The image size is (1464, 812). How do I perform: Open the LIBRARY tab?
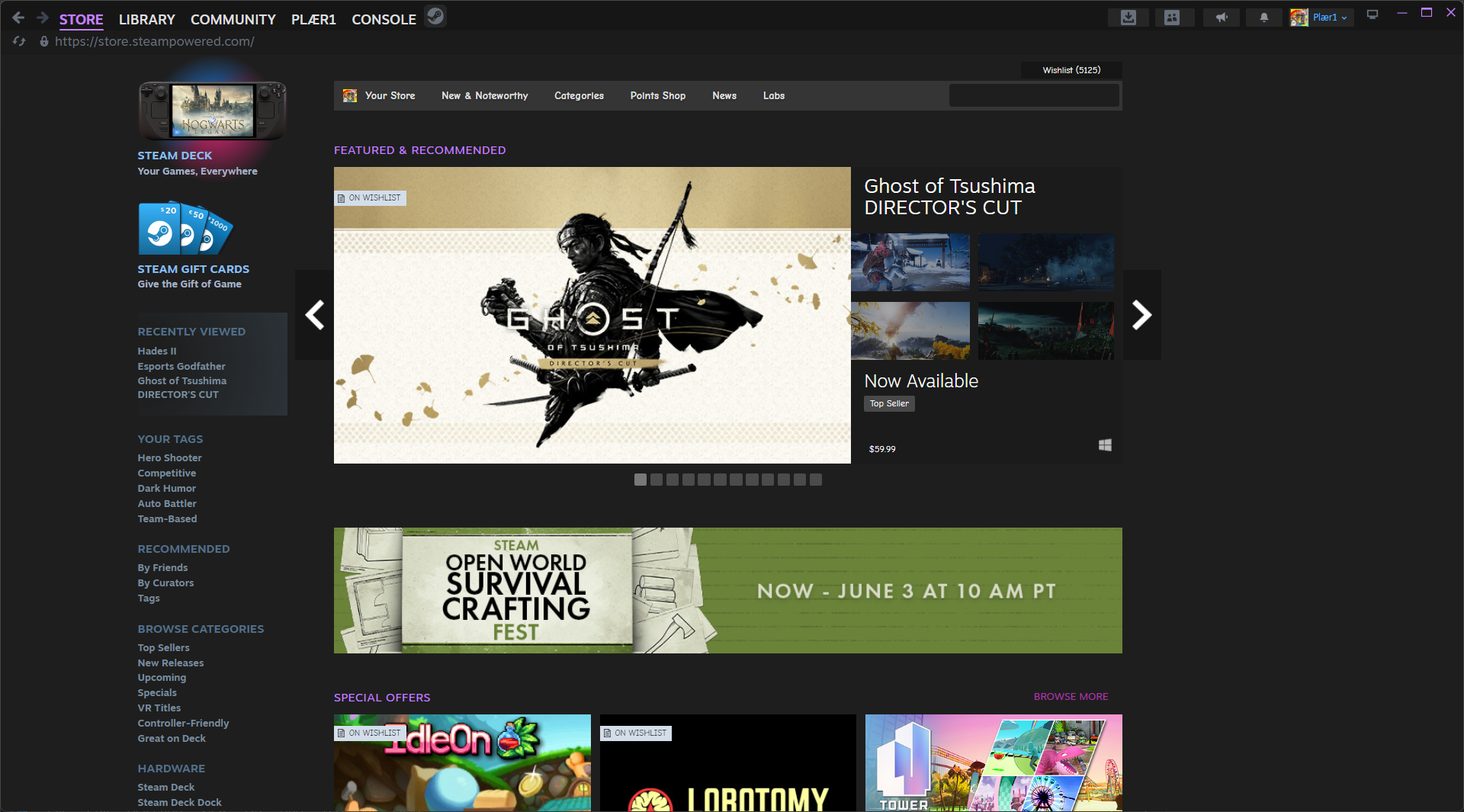pyautogui.click(x=146, y=19)
